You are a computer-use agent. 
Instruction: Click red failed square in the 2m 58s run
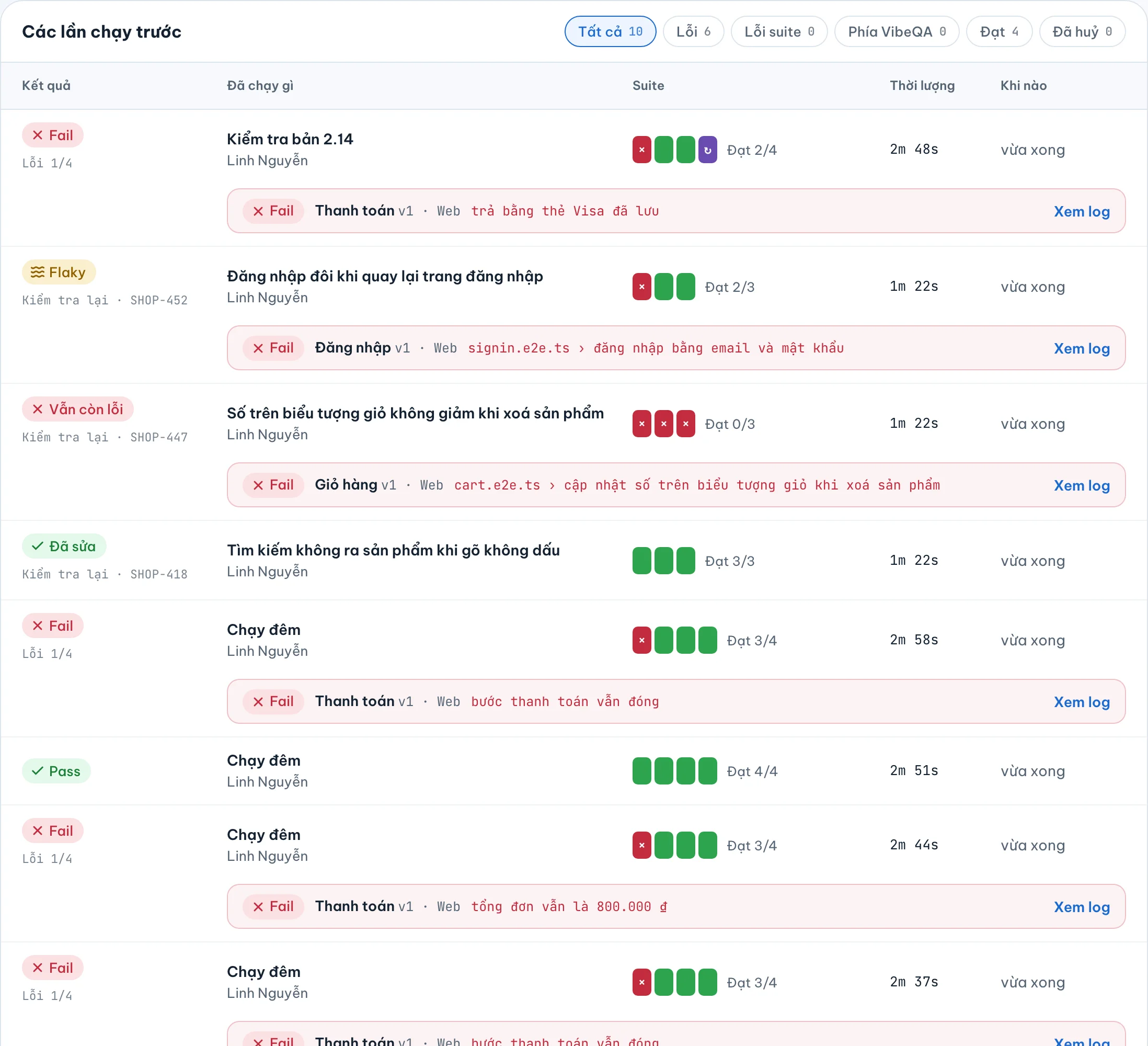642,640
